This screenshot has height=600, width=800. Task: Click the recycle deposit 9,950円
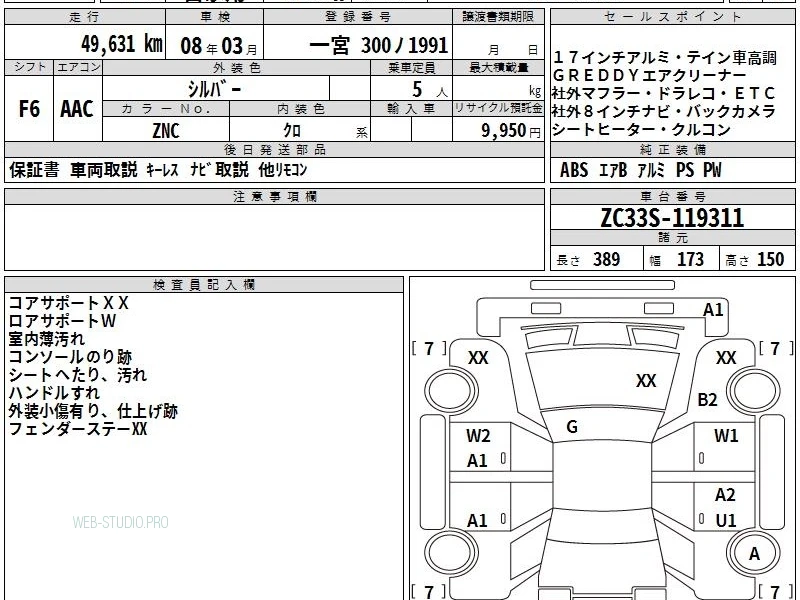pyautogui.click(x=511, y=131)
